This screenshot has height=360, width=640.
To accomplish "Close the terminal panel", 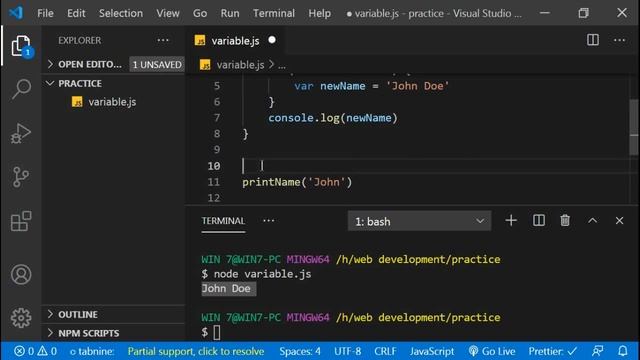I will coord(619,220).
